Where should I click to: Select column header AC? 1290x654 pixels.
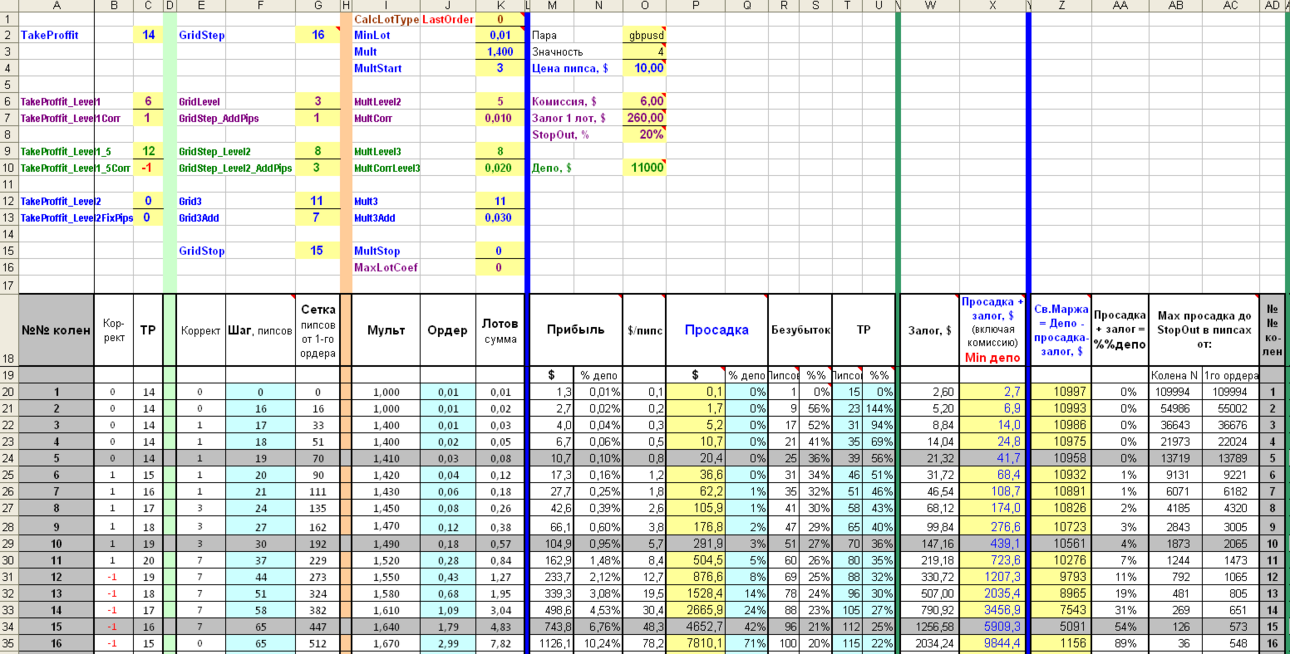pyautogui.click(x=1232, y=6)
